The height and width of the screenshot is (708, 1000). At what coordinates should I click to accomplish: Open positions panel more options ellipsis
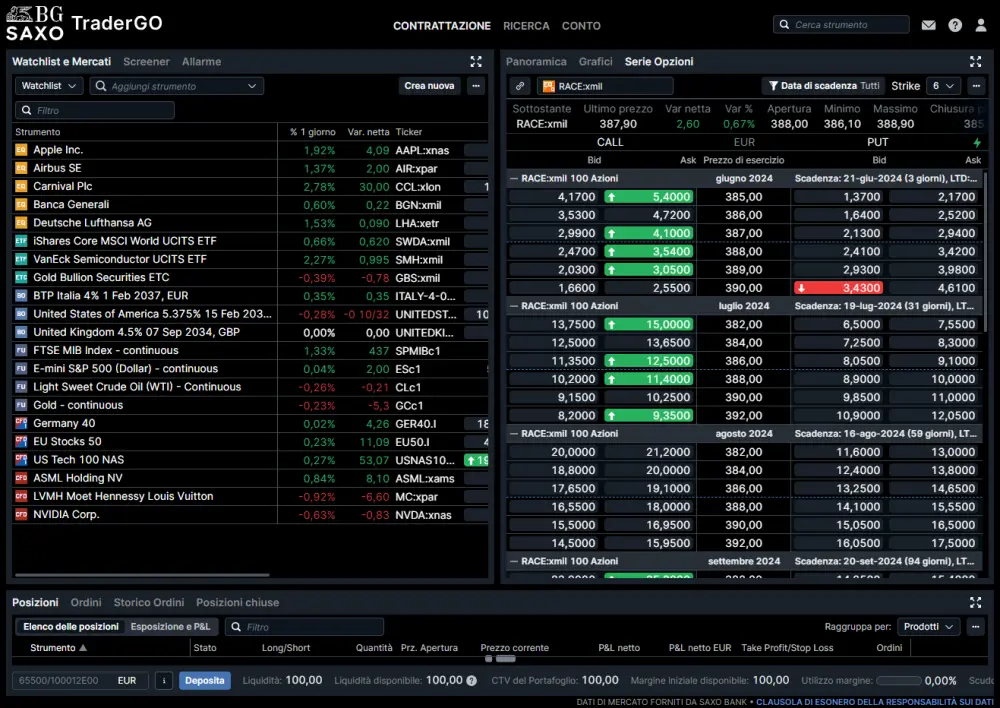(x=976, y=626)
